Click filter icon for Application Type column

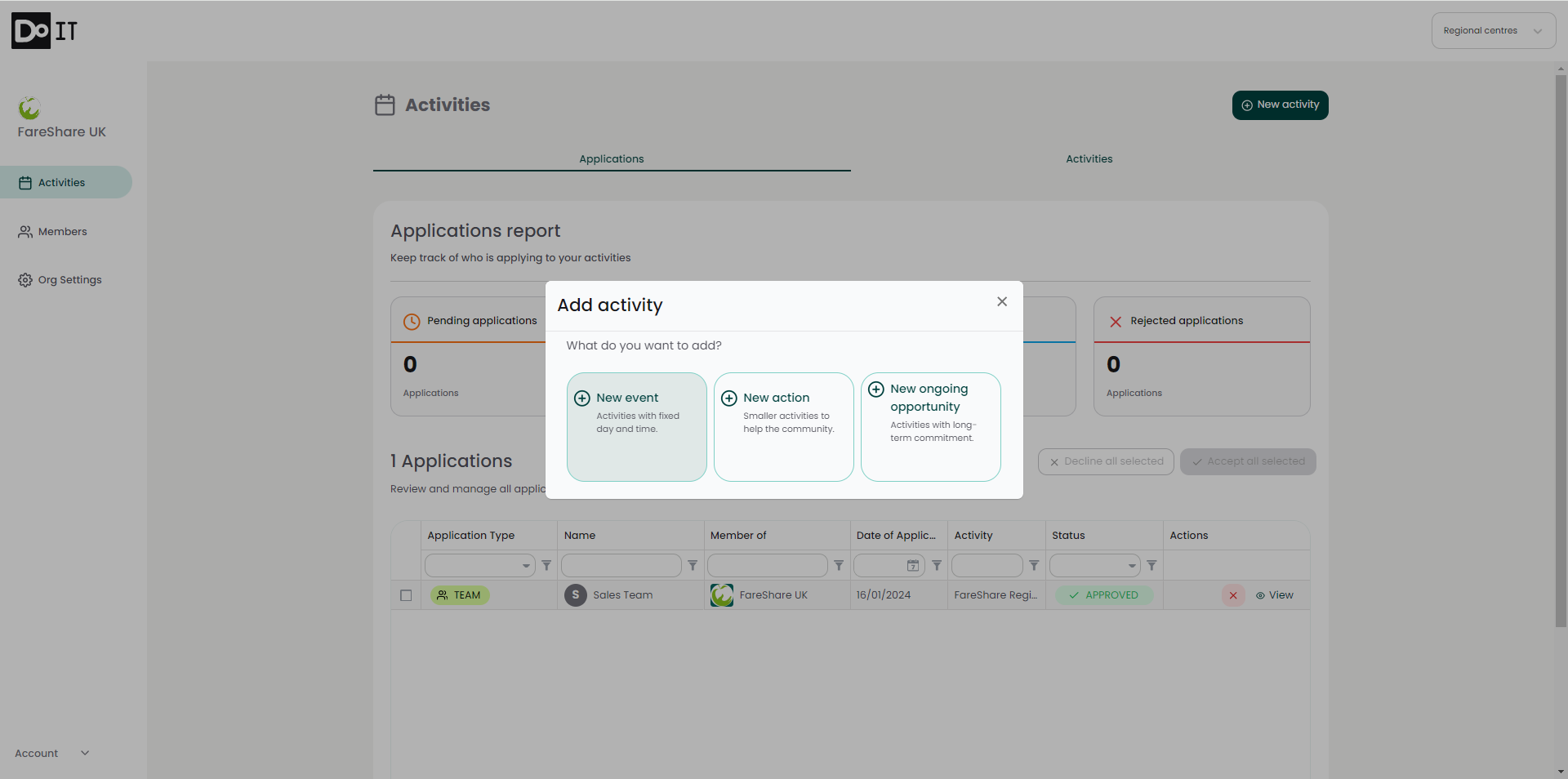(x=546, y=565)
